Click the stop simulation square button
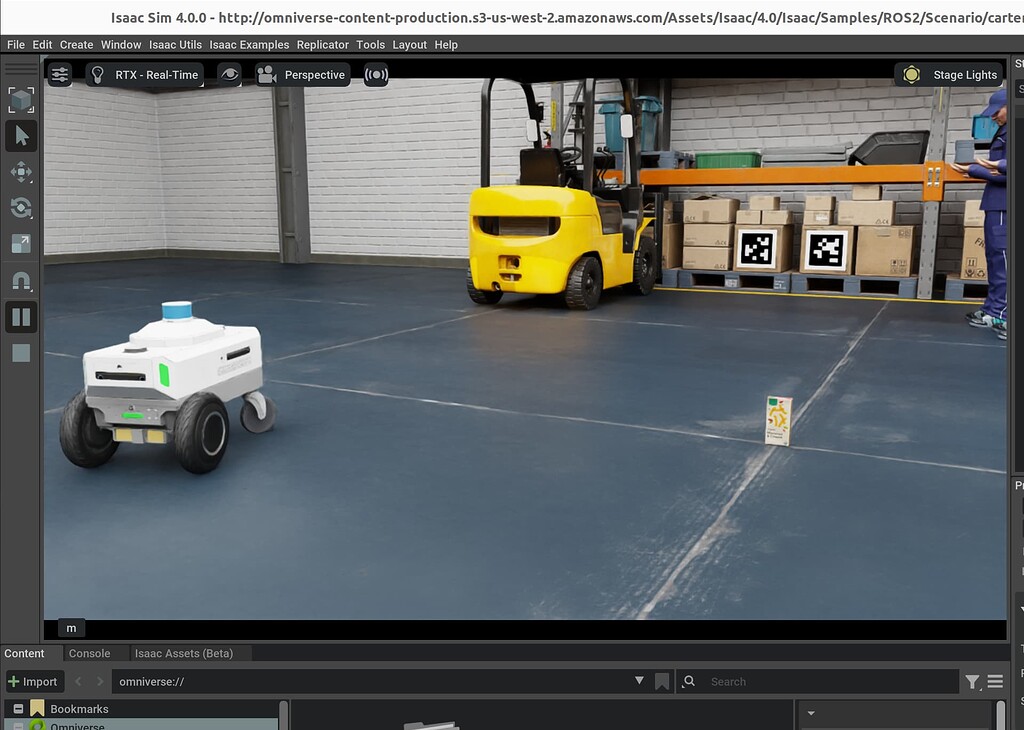Image resolution: width=1024 pixels, height=730 pixels. [x=21, y=353]
